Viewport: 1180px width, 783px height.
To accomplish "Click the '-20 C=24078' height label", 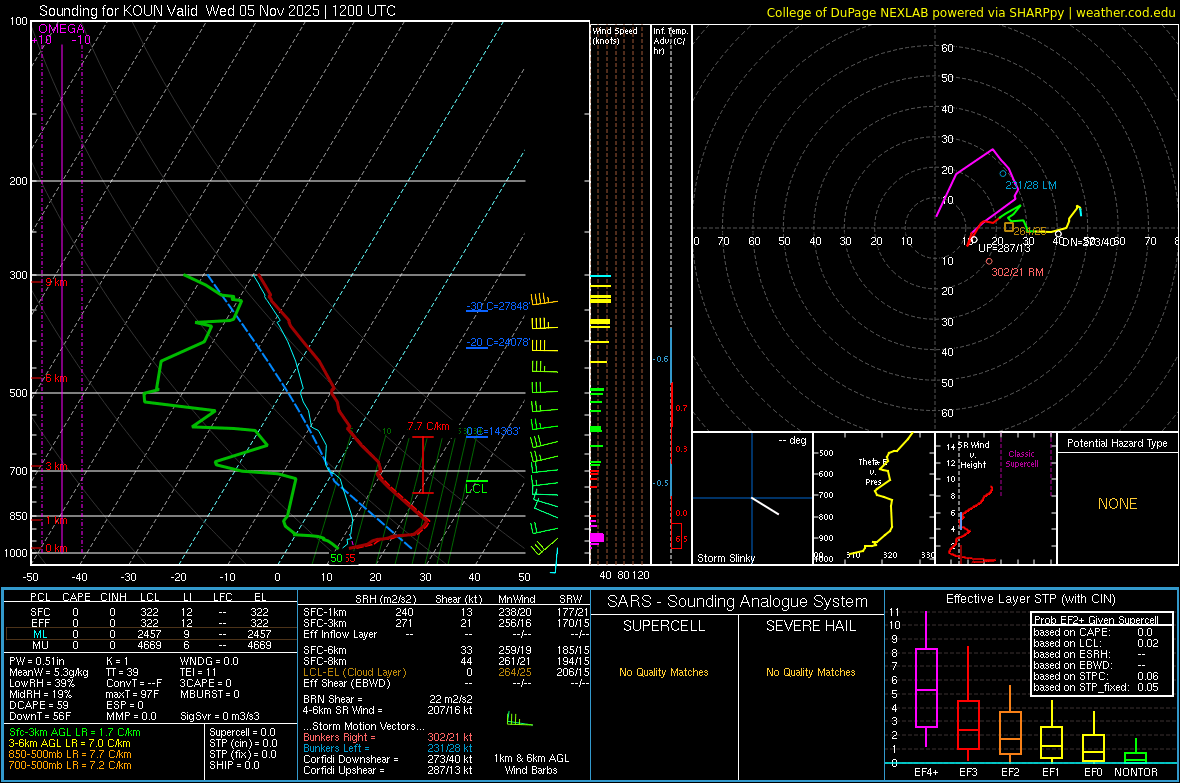I will 497,342.
